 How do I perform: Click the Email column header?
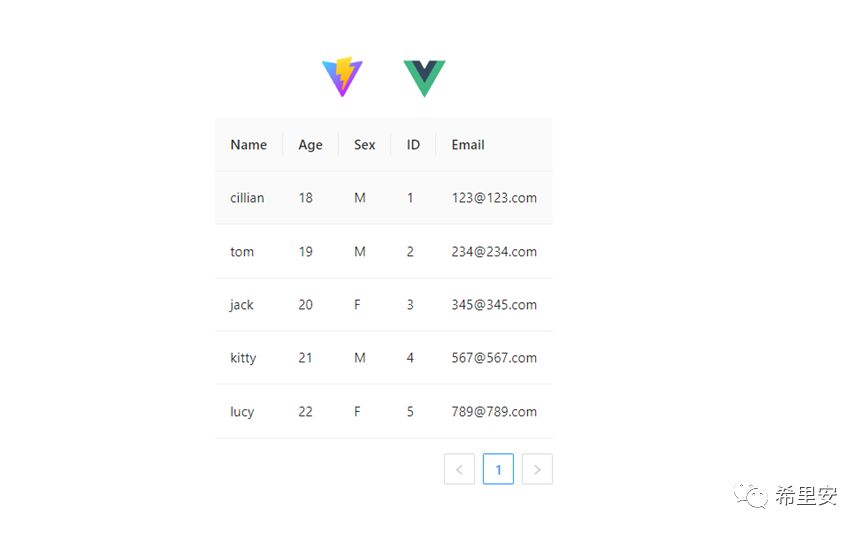coord(467,145)
